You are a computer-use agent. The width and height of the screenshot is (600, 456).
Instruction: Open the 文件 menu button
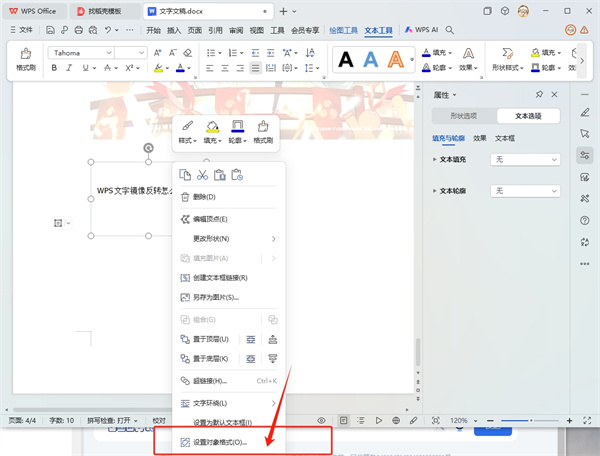pos(21,30)
